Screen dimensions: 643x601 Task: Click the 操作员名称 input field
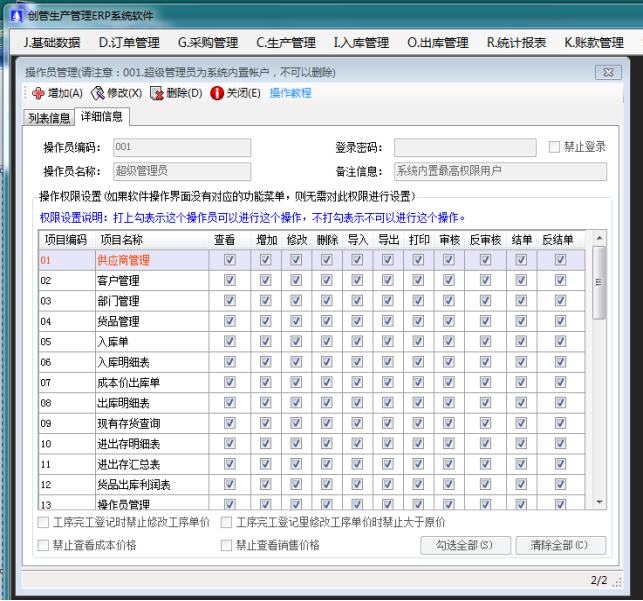[x=182, y=171]
